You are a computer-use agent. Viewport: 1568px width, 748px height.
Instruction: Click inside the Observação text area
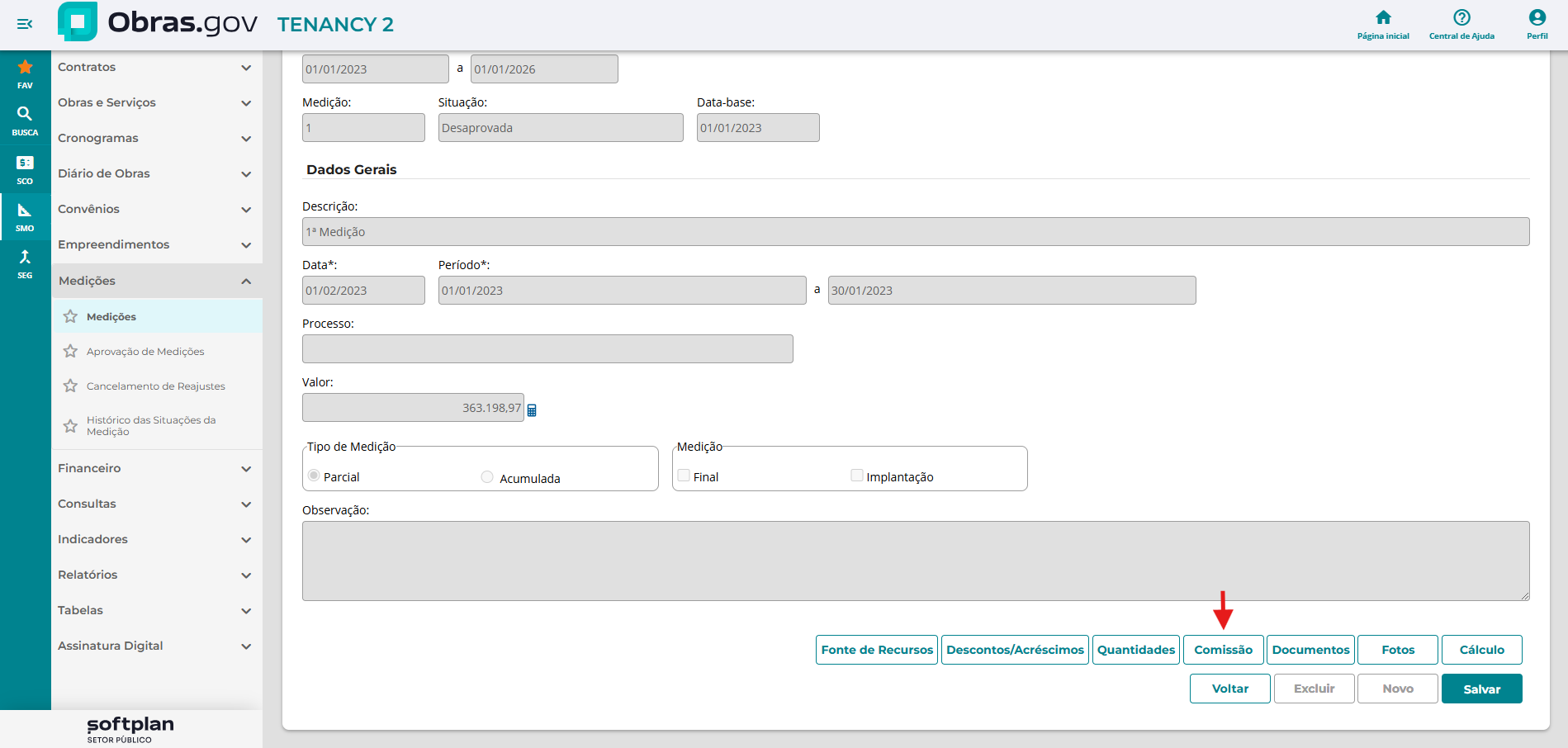(x=915, y=561)
